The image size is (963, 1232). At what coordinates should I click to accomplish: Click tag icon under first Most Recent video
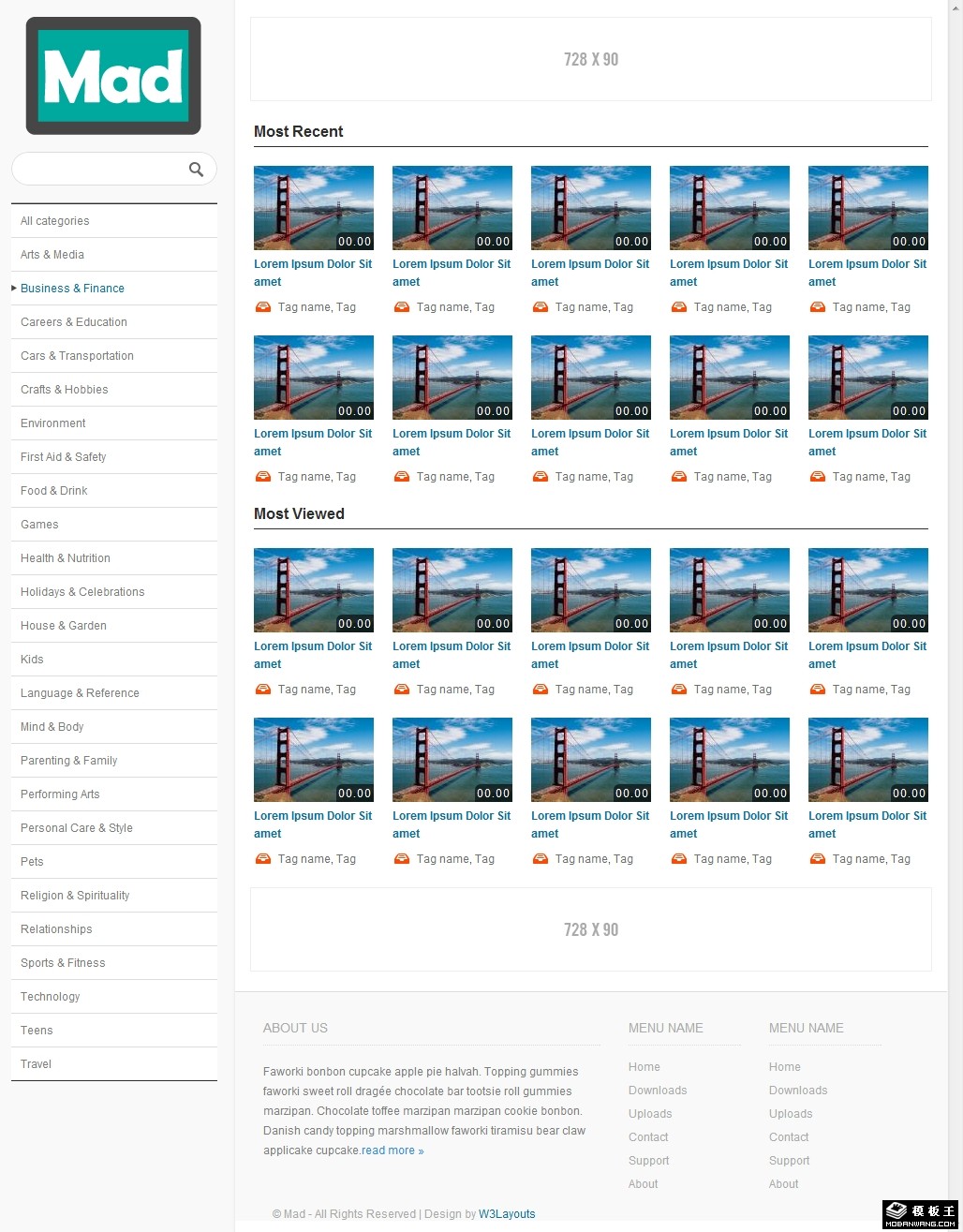pyautogui.click(x=263, y=307)
